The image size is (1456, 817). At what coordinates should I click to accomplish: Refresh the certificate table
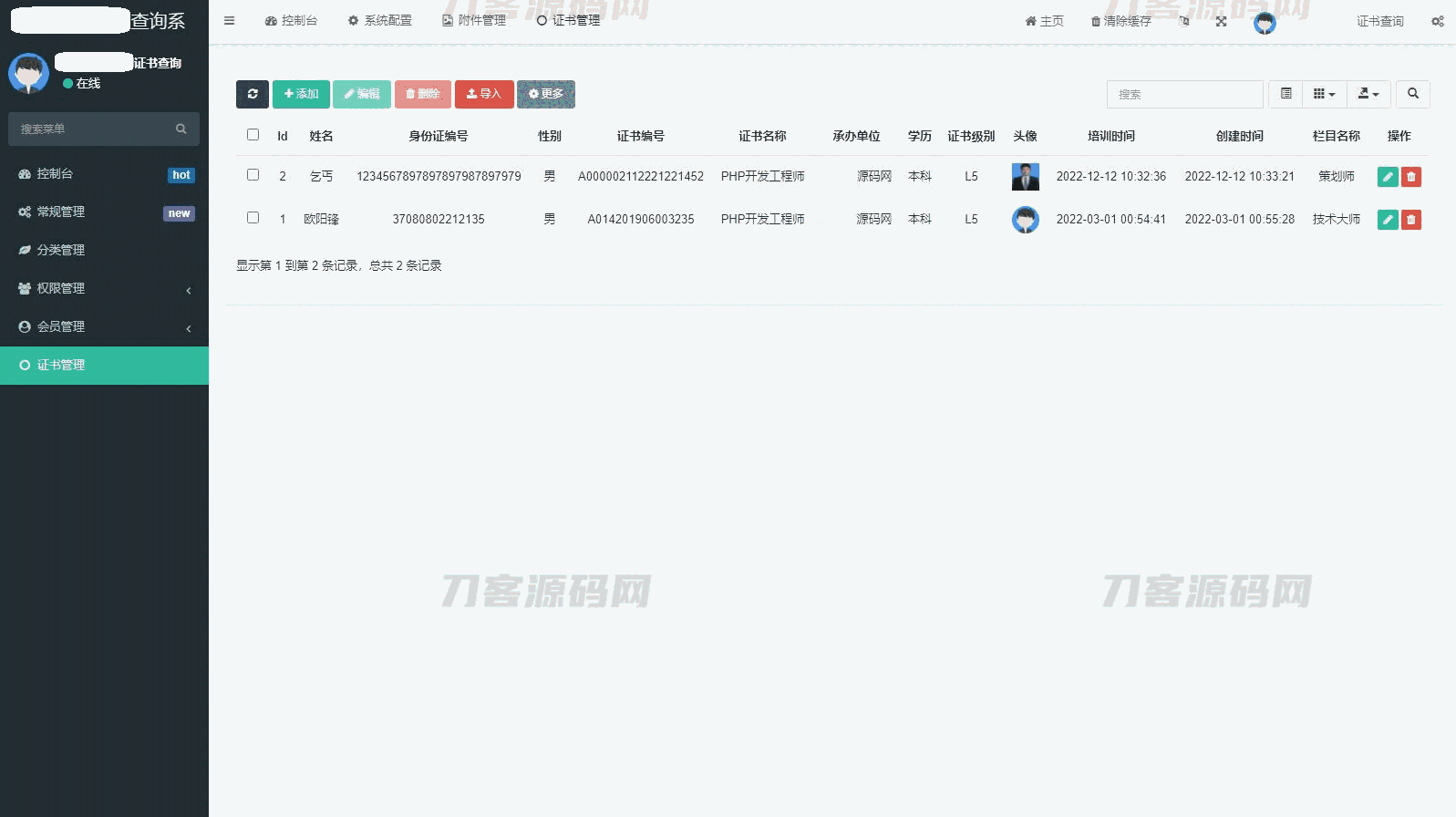pos(253,94)
